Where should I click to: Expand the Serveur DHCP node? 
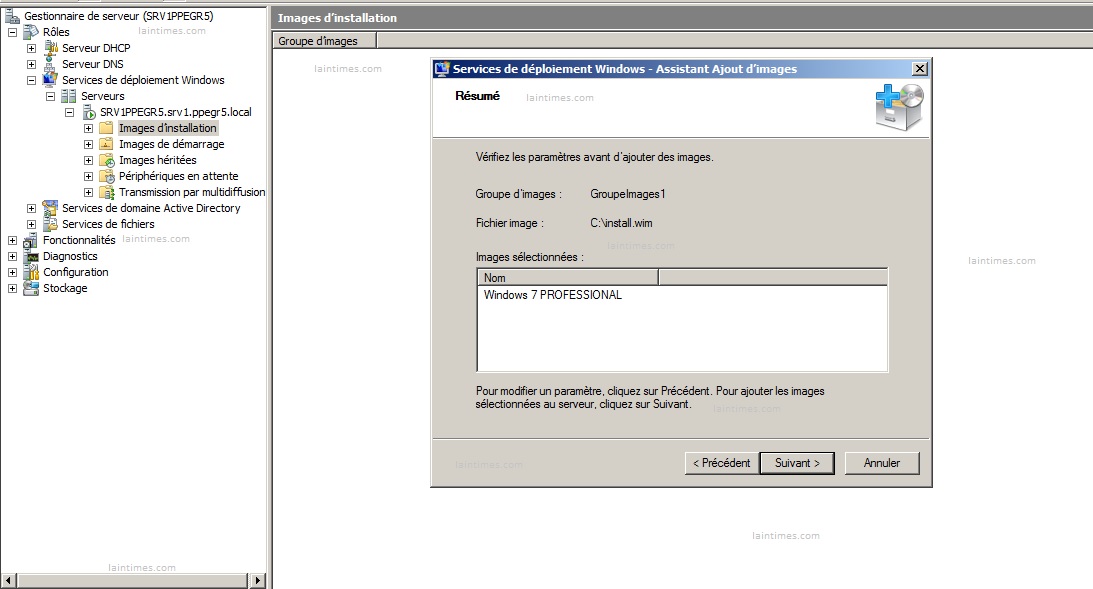point(31,48)
